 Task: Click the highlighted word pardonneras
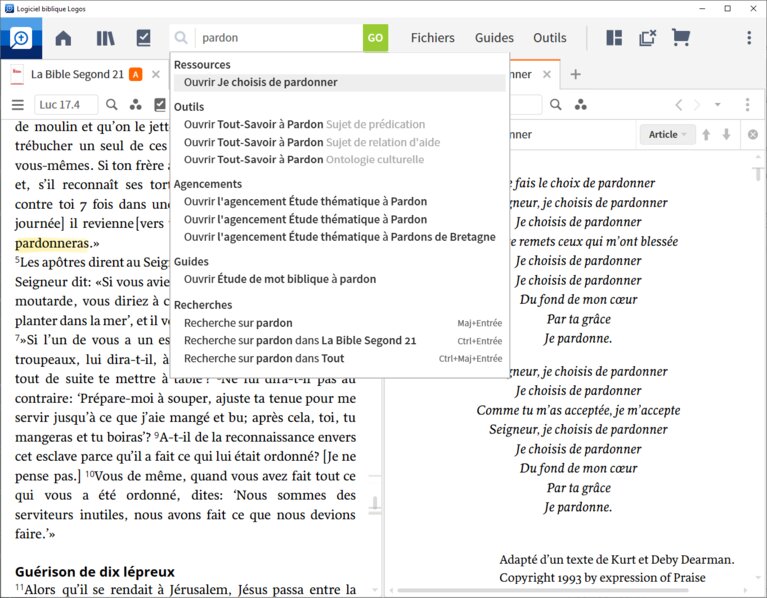coord(52,243)
